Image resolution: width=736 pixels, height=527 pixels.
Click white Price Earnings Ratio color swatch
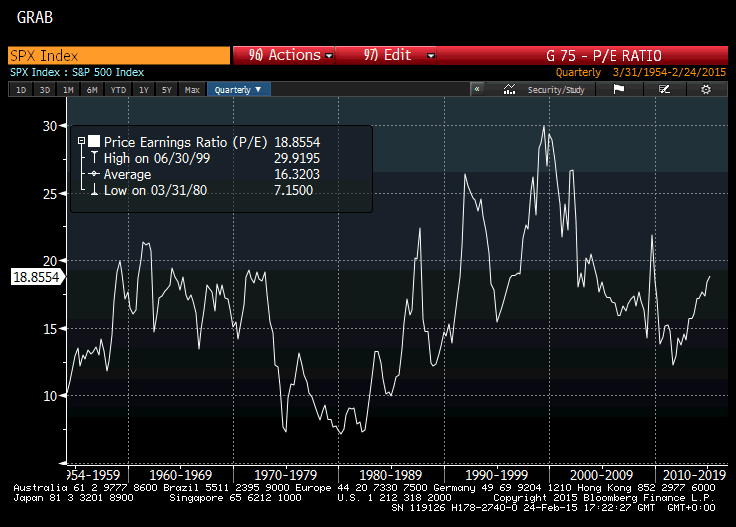pyautogui.click(x=94, y=142)
